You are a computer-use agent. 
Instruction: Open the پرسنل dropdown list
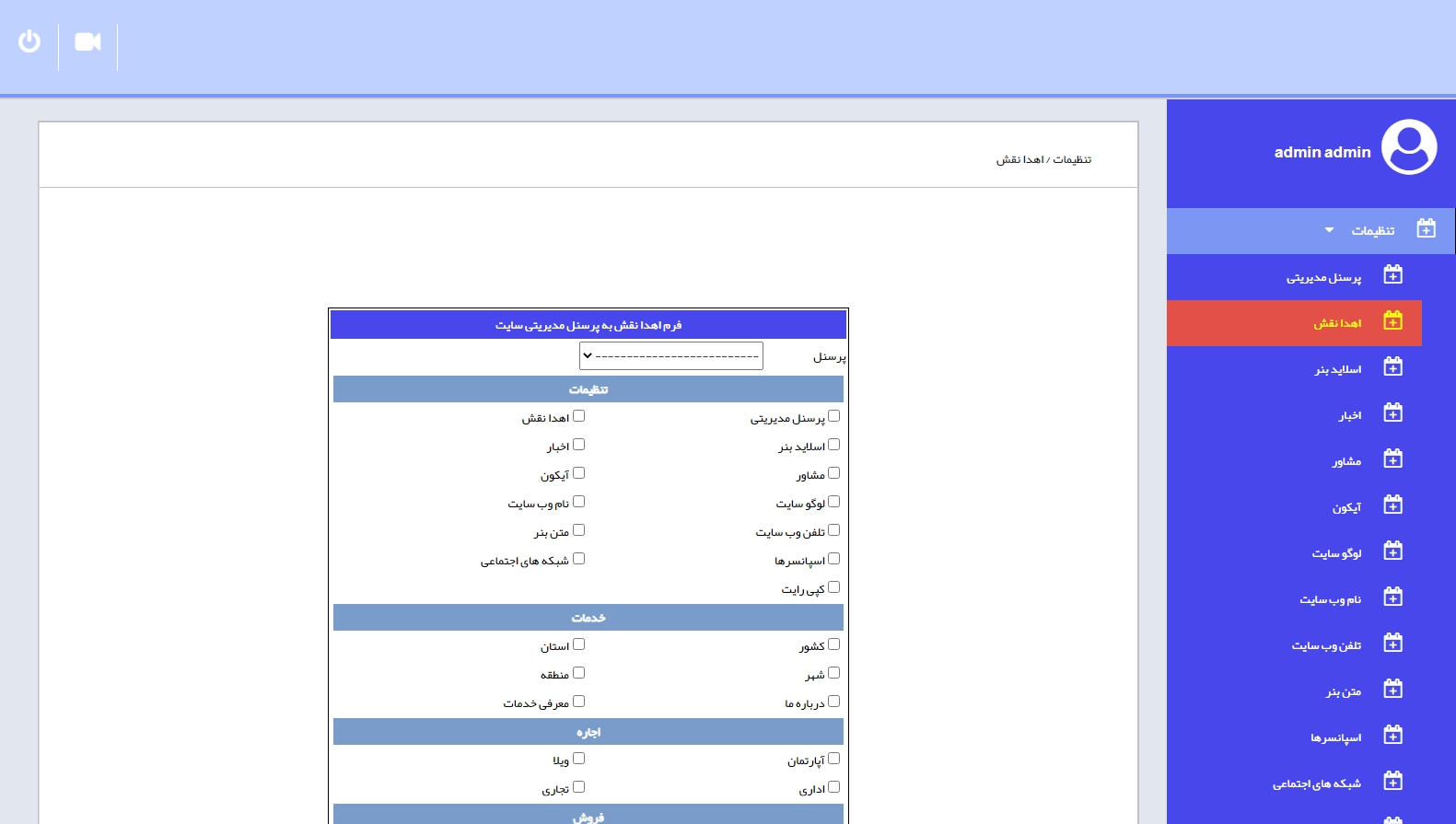coord(670,355)
